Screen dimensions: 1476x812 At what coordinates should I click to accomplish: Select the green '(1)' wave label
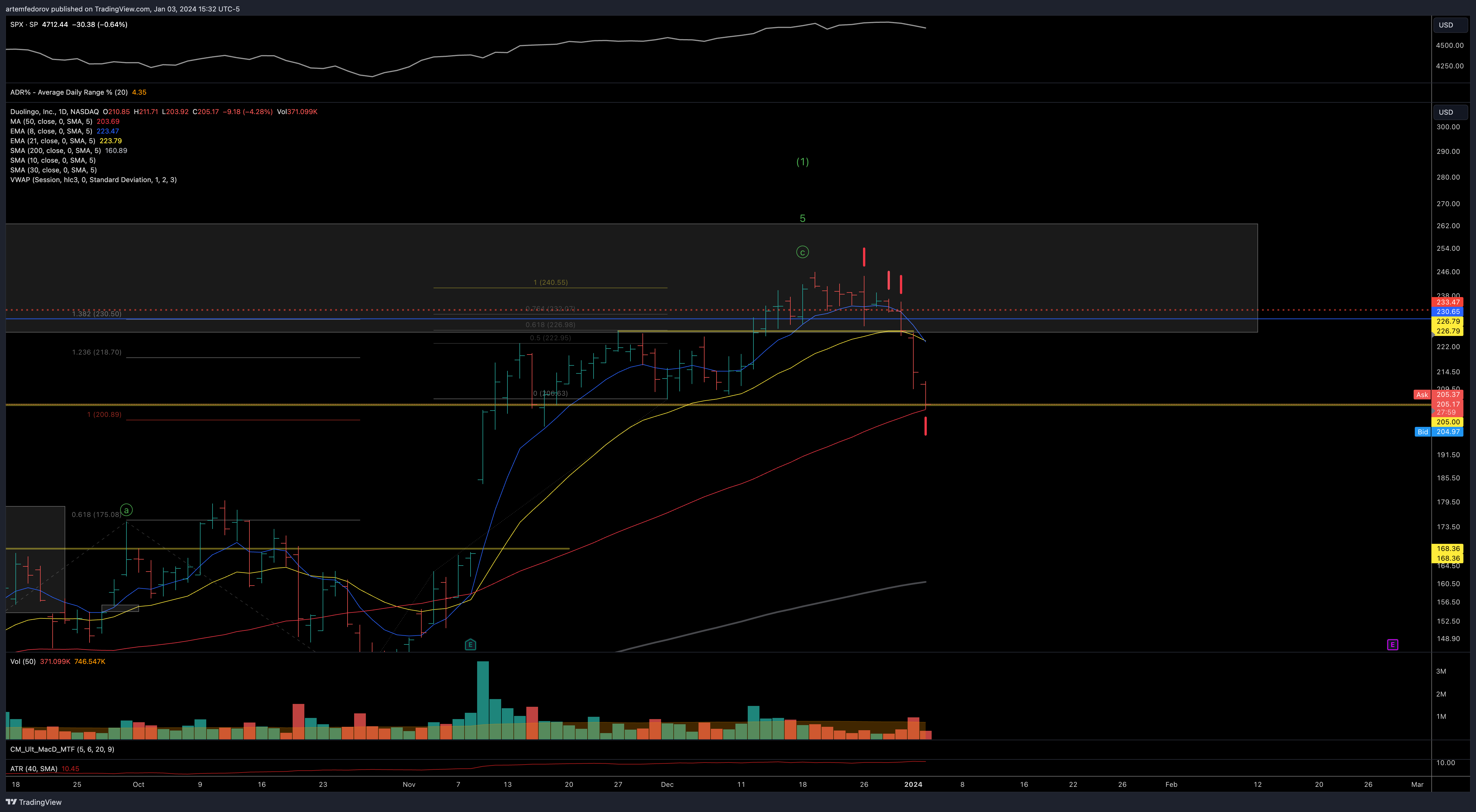click(802, 162)
